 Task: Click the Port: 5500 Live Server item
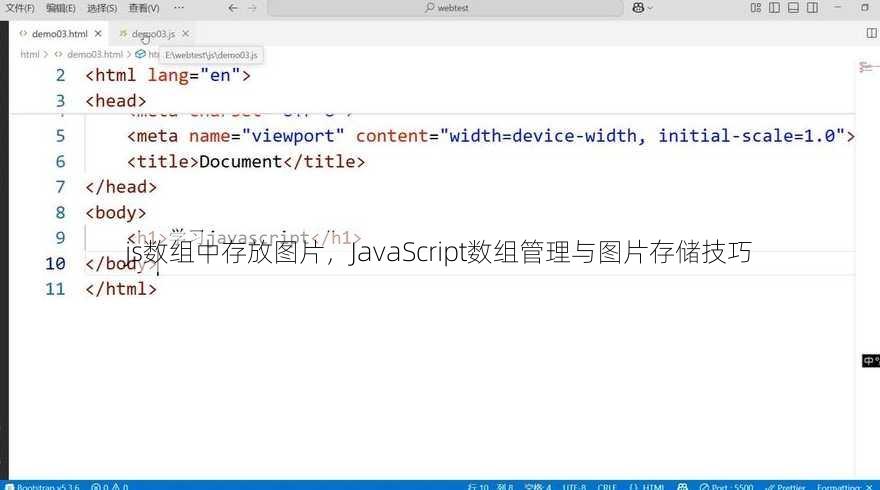pos(726,486)
